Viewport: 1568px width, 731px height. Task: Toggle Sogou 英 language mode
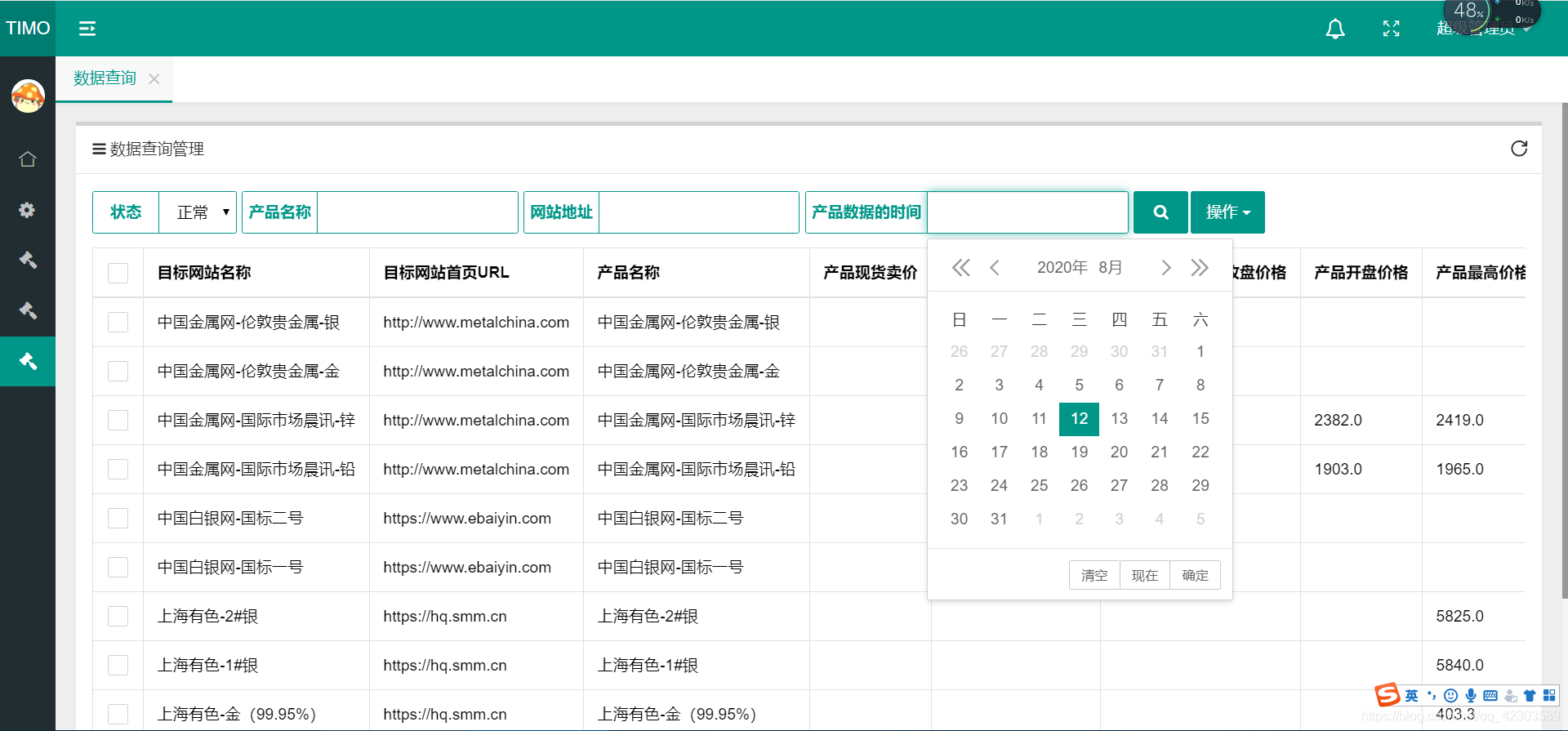pos(1411,696)
